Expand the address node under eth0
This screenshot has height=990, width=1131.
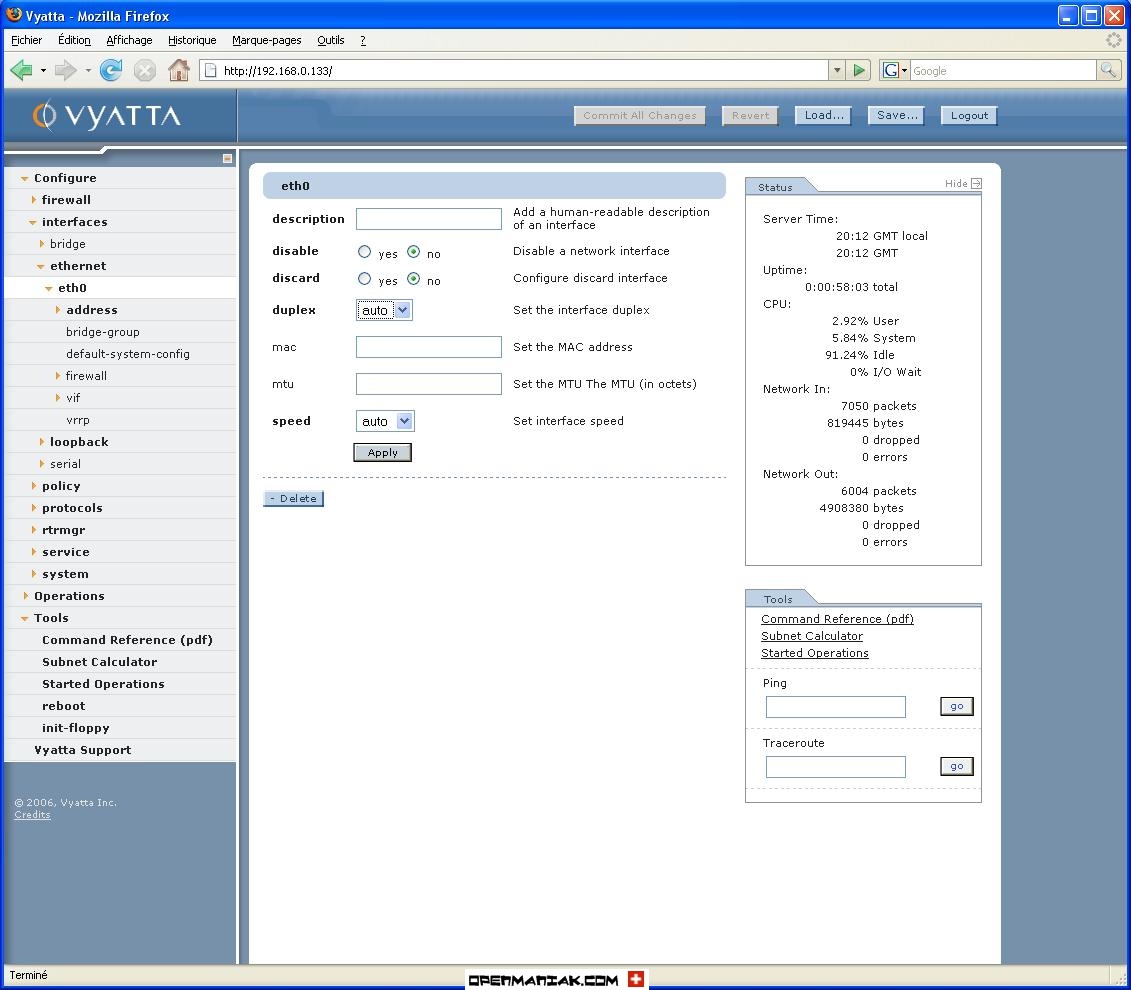[x=58, y=310]
